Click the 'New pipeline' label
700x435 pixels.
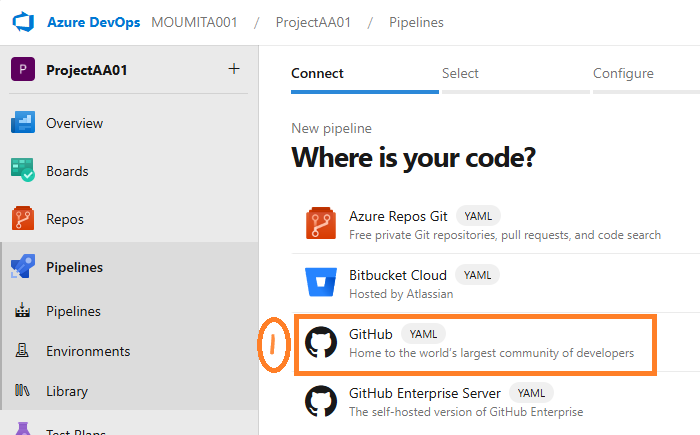[x=331, y=129]
